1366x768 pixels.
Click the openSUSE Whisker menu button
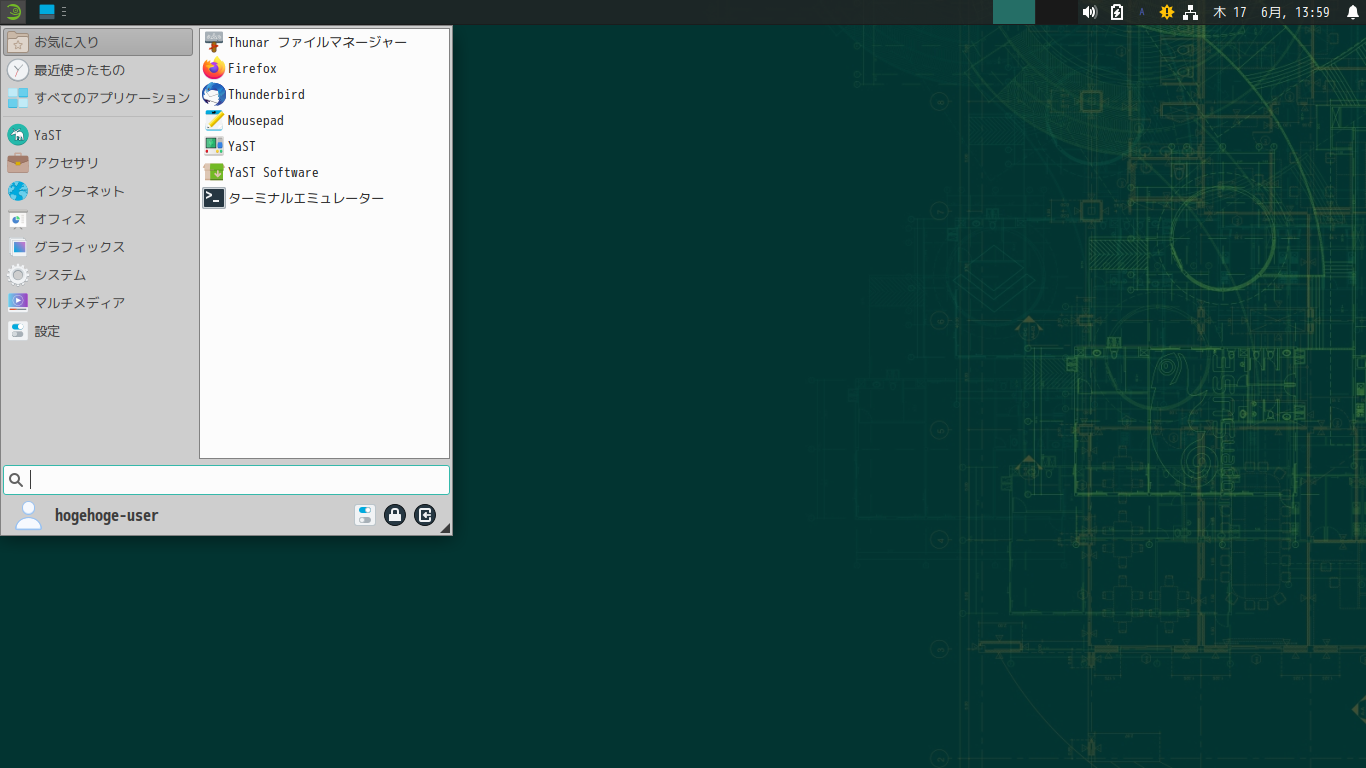pyautogui.click(x=13, y=12)
